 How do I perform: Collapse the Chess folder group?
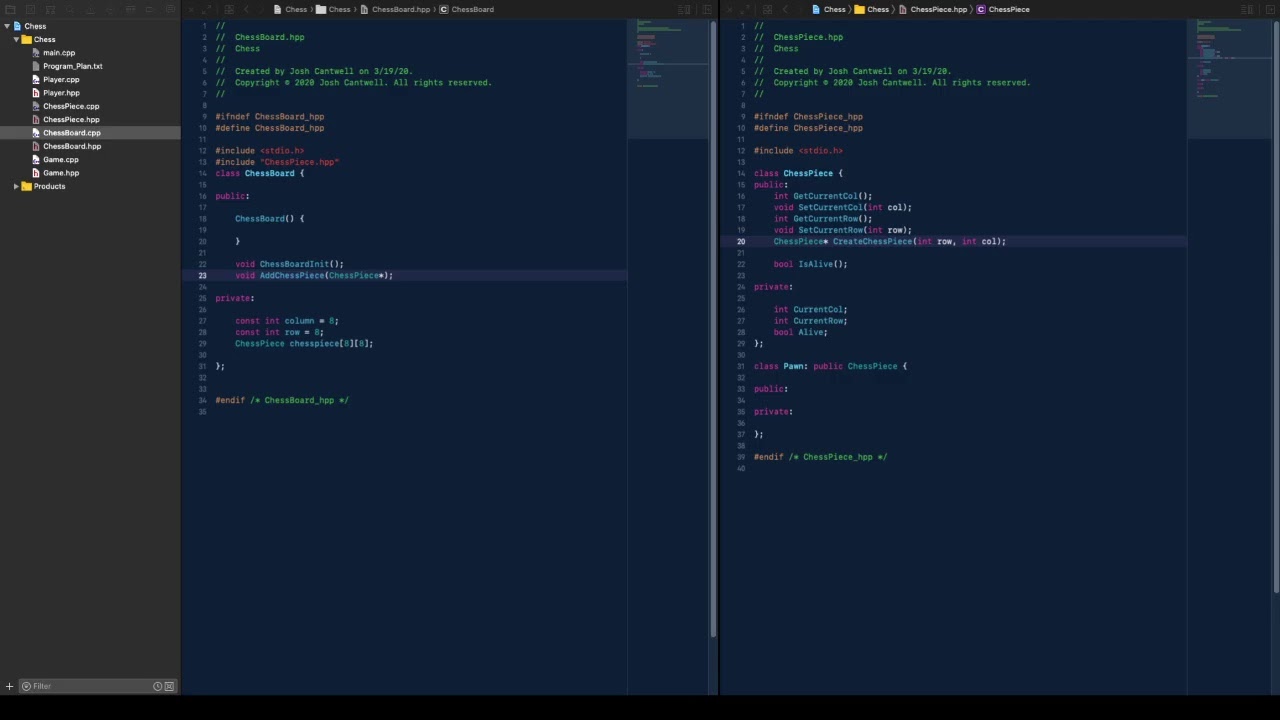tap(16, 39)
